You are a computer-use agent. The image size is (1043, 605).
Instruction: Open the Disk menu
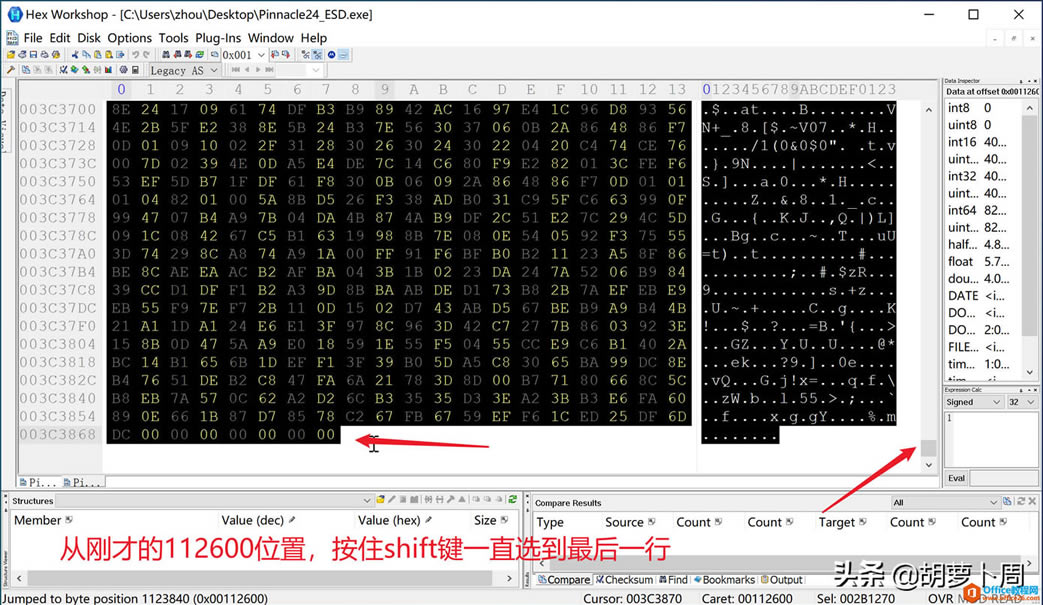point(88,38)
